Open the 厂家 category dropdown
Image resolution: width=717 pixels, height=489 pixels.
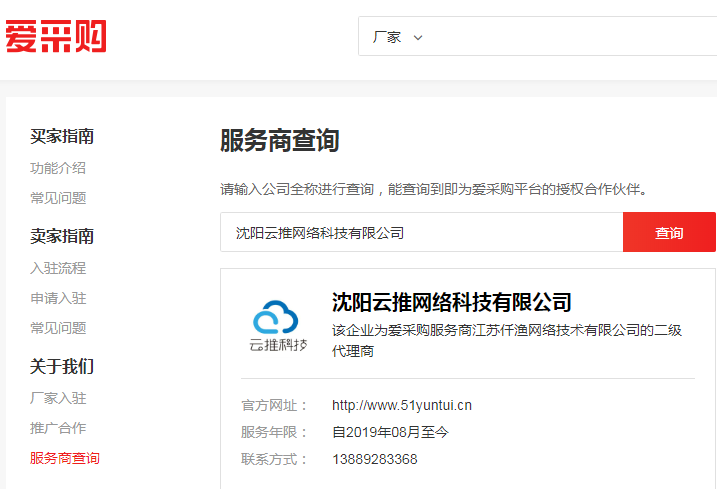point(397,37)
